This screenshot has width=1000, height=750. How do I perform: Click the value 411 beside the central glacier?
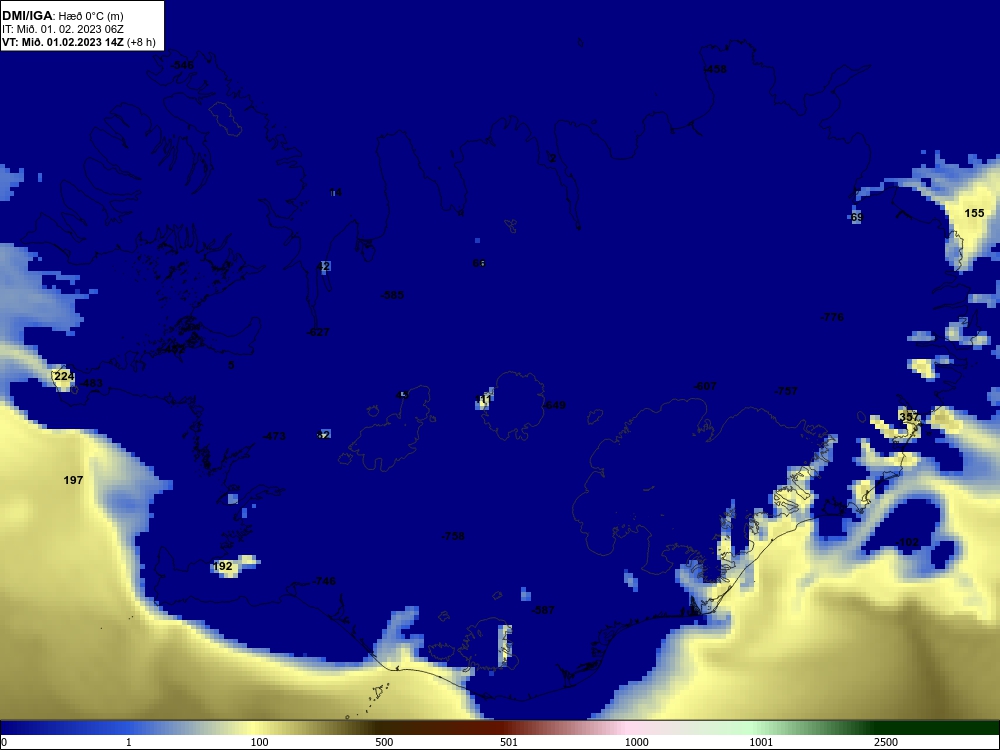pos(483,400)
